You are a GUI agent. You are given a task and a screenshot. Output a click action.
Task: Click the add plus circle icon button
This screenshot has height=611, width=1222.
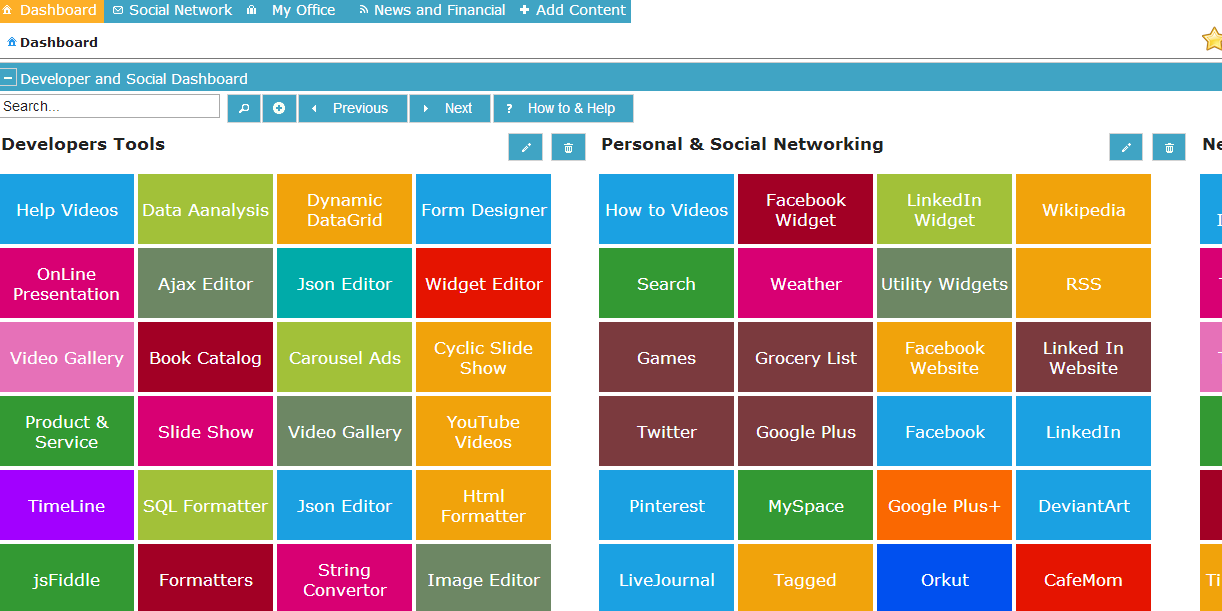tap(279, 108)
